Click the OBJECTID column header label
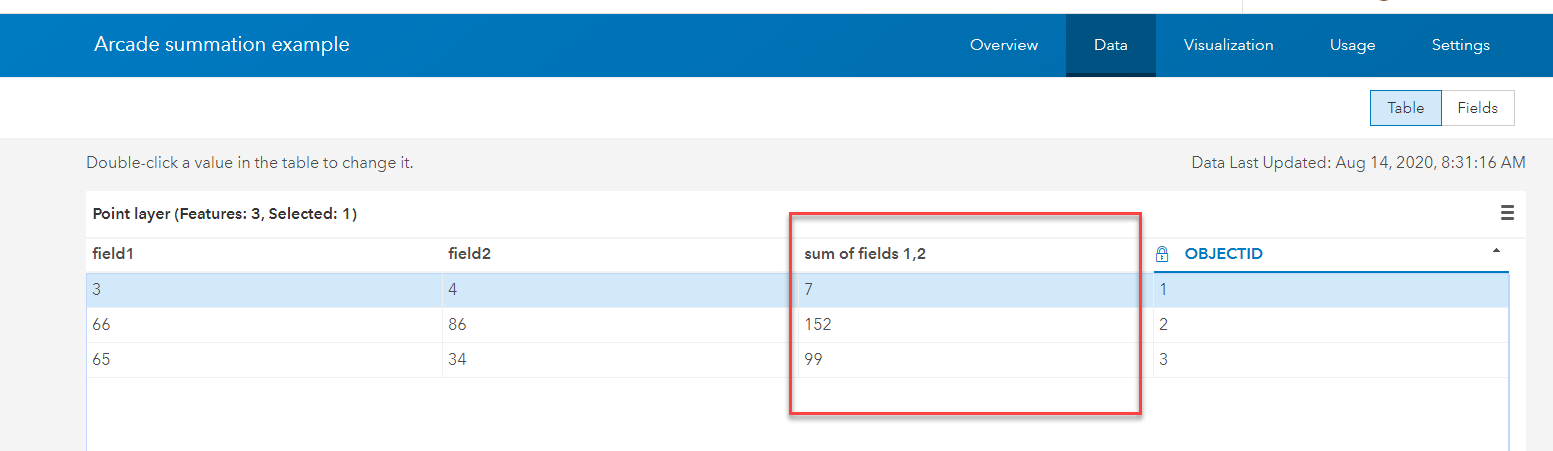Image resolution: width=1553 pixels, height=451 pixels. tap(1223, 254)
